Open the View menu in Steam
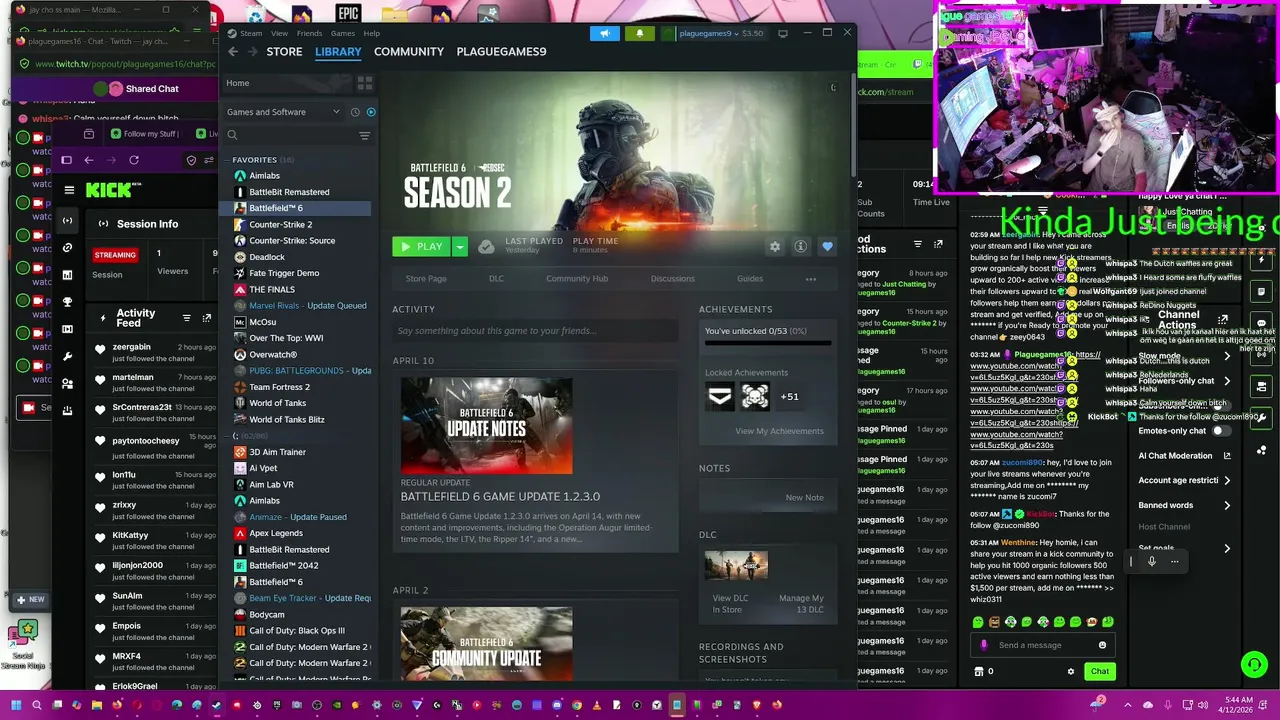 tap(279, 33)
